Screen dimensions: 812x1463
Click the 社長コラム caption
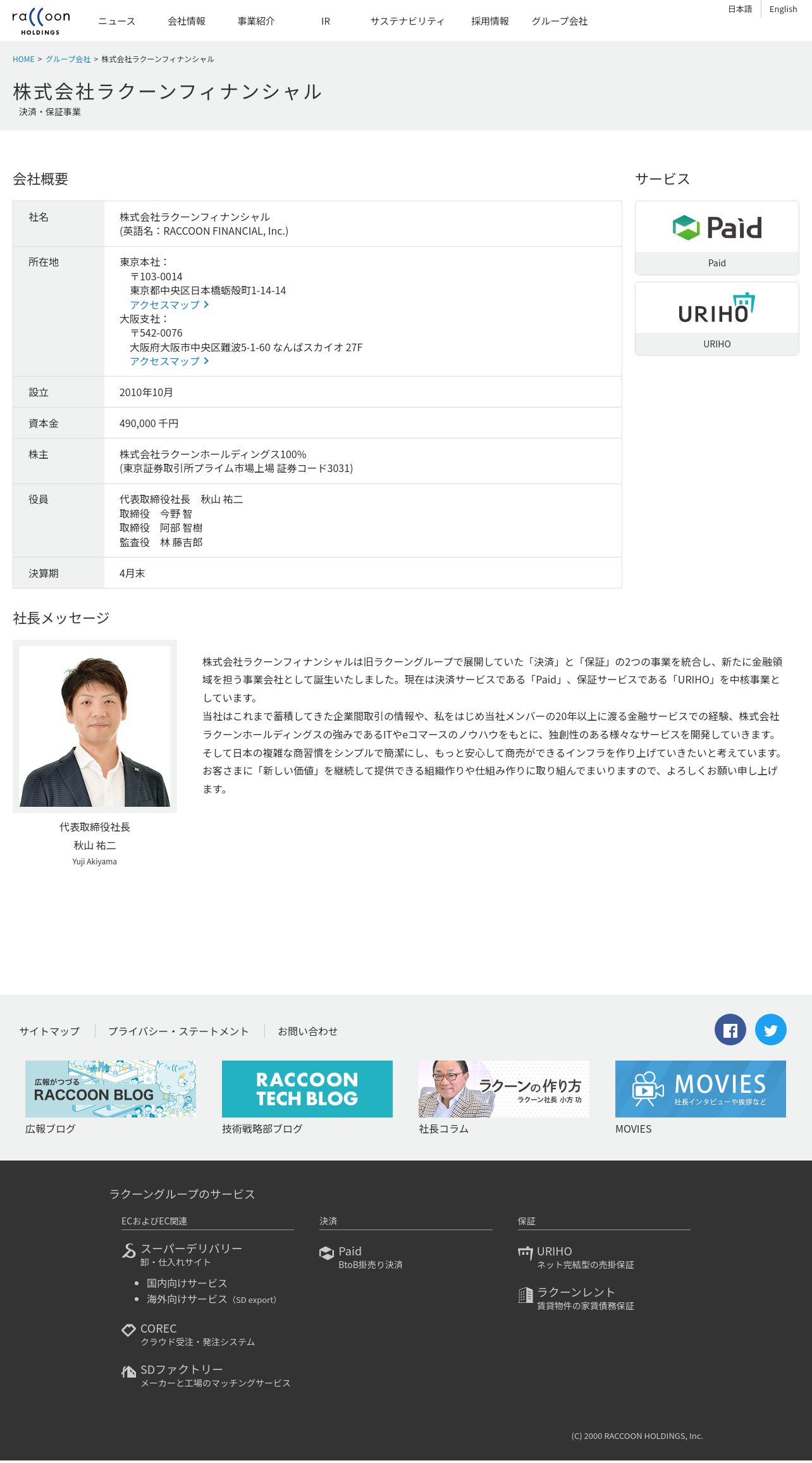coord(444,1128)
